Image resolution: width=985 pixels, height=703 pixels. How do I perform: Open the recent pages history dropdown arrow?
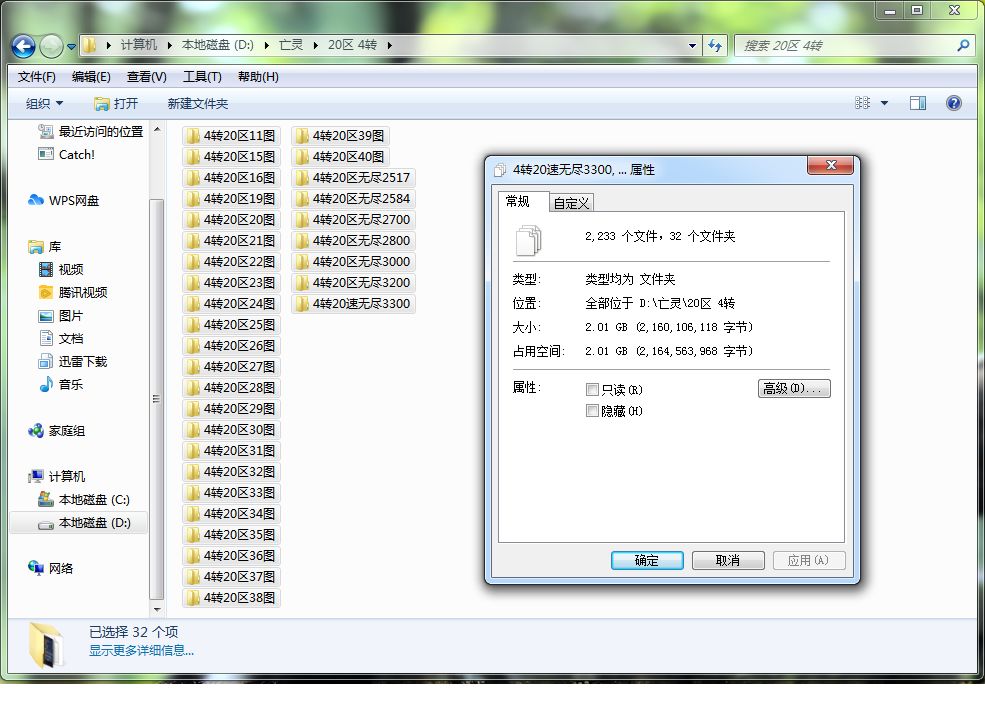71,46
